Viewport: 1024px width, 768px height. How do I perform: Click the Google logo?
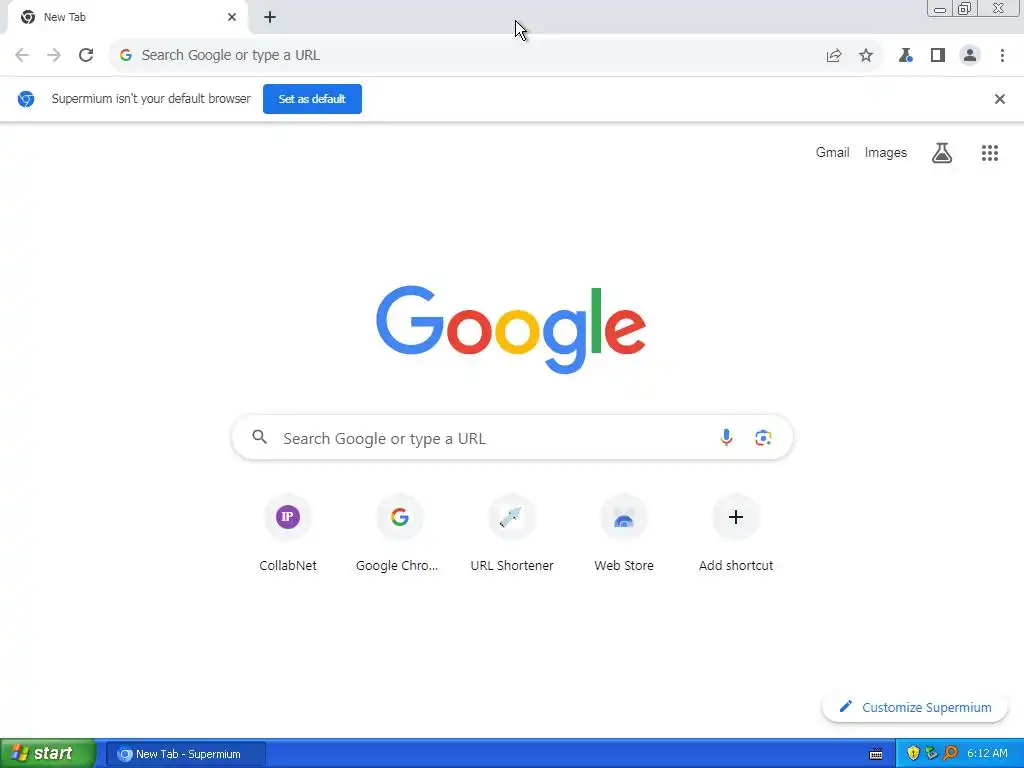tap(511, 329)
